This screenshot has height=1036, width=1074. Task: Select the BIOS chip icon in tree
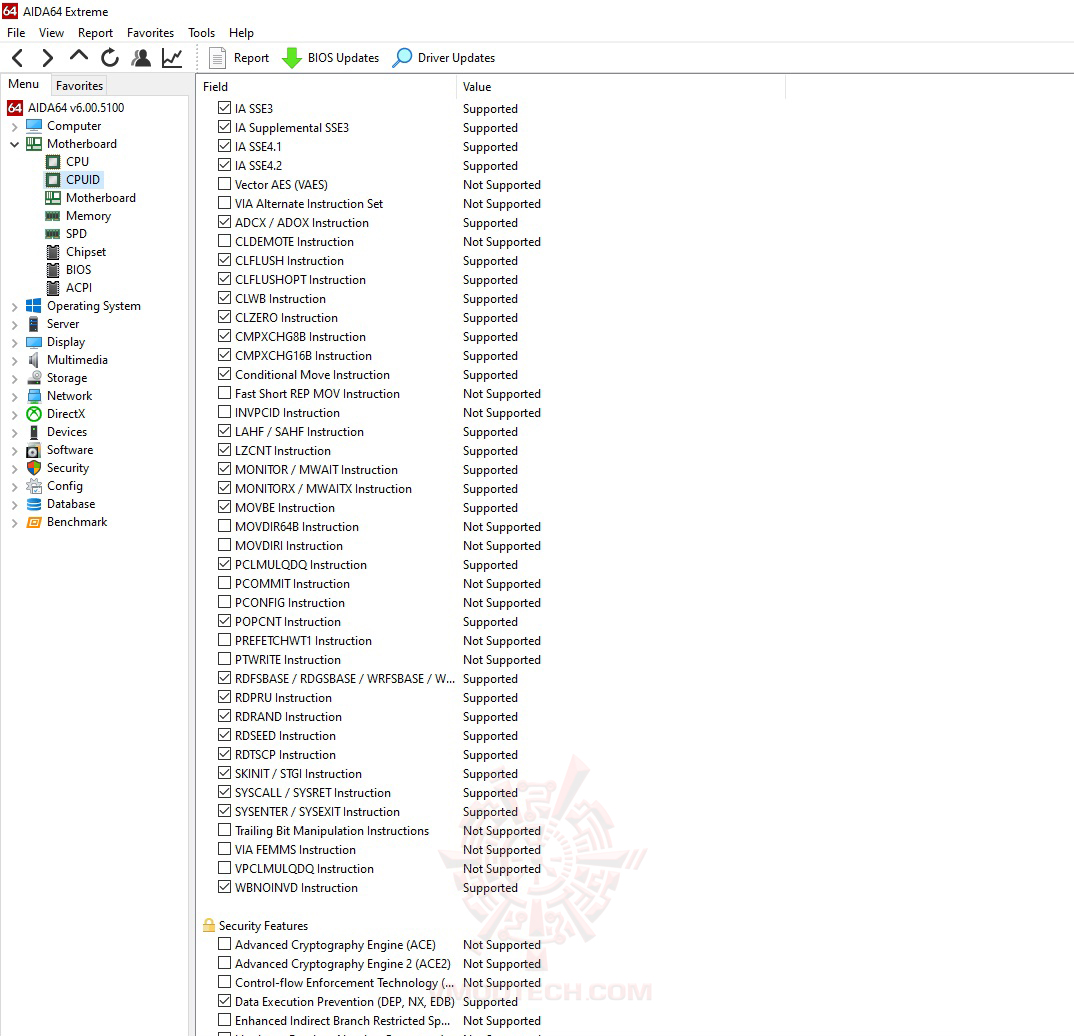53,270
